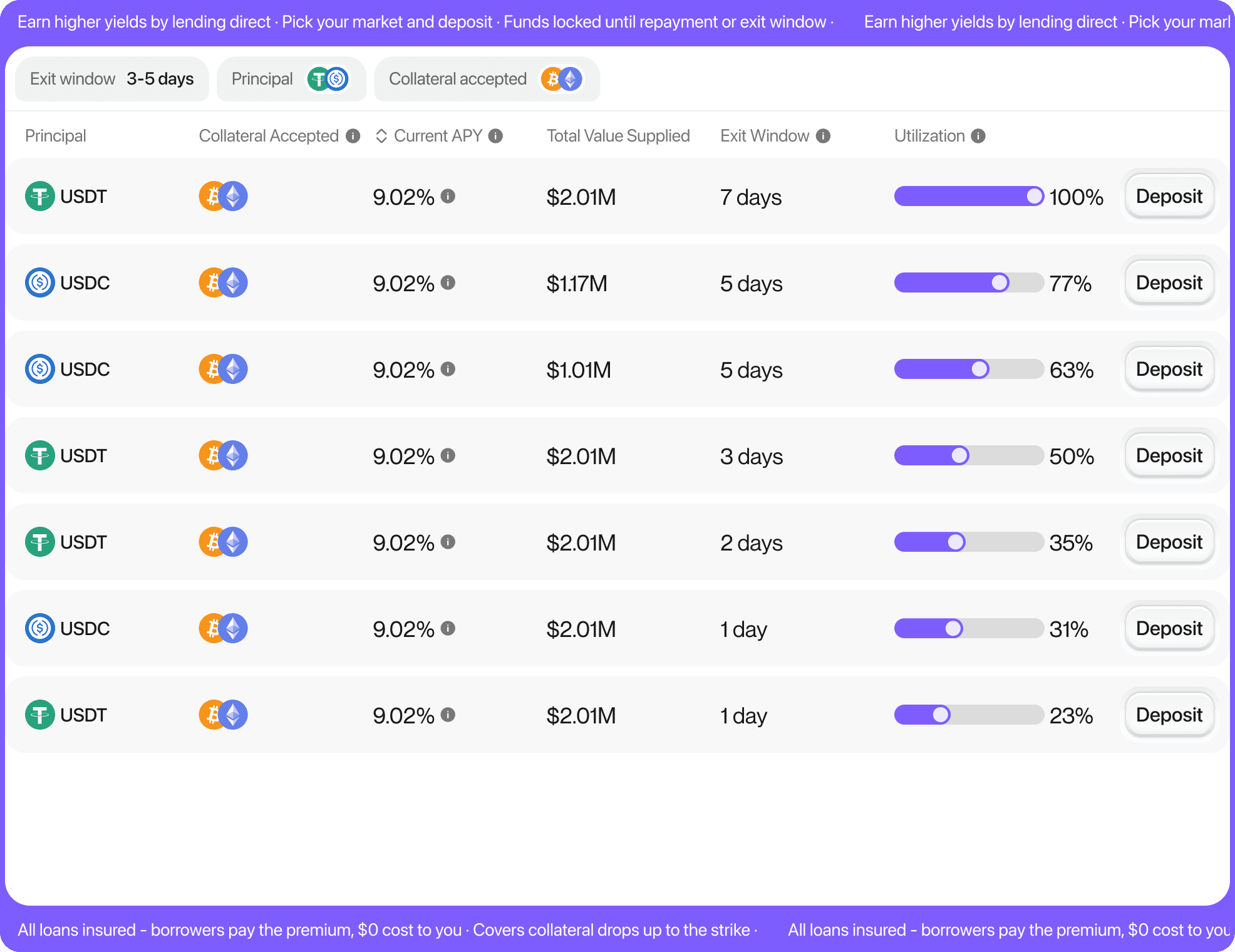The image size is (1235, 952).
Task: Click the $1.01M total value cell
Action: [579, 370]
